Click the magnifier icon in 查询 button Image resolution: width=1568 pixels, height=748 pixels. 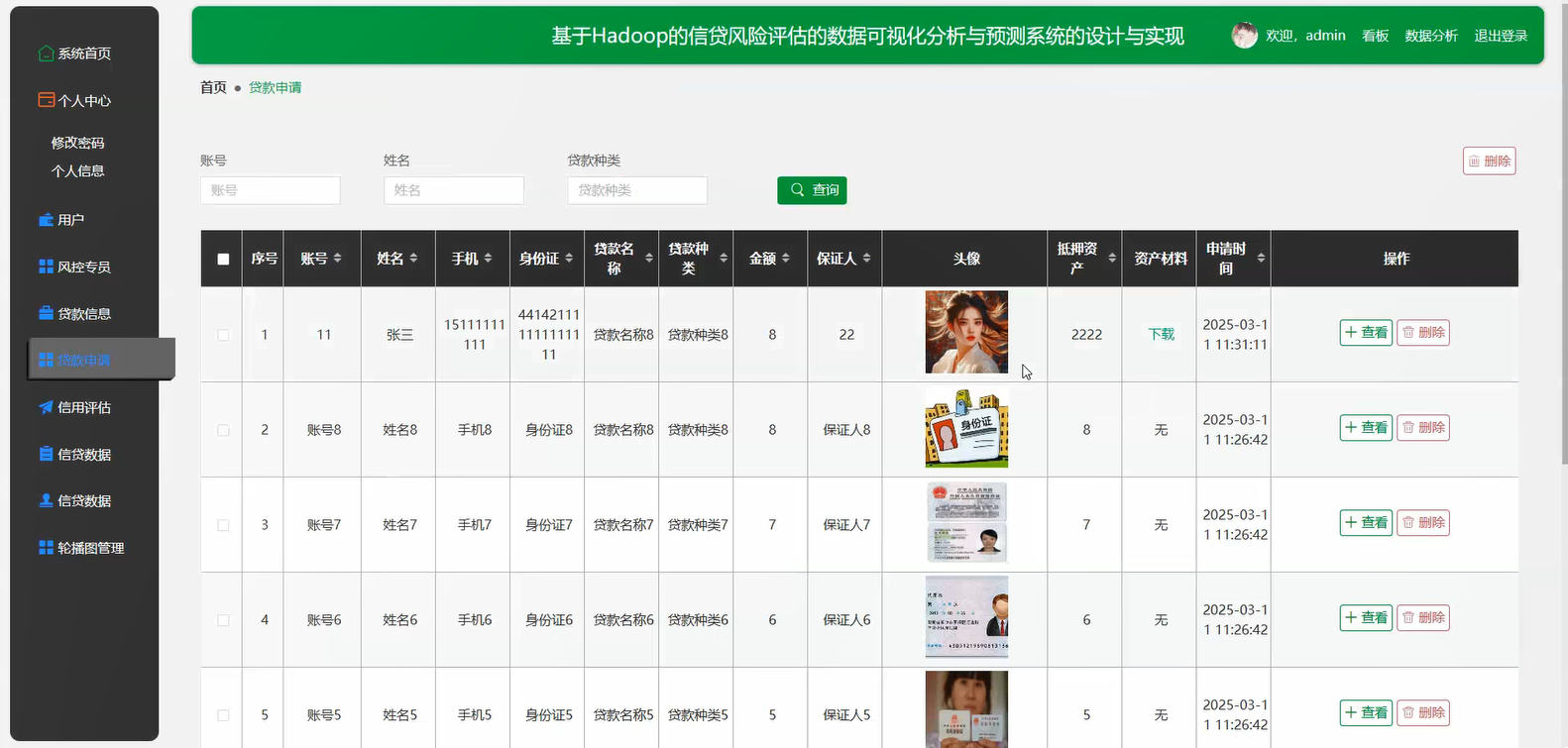(x=797, y=189)
